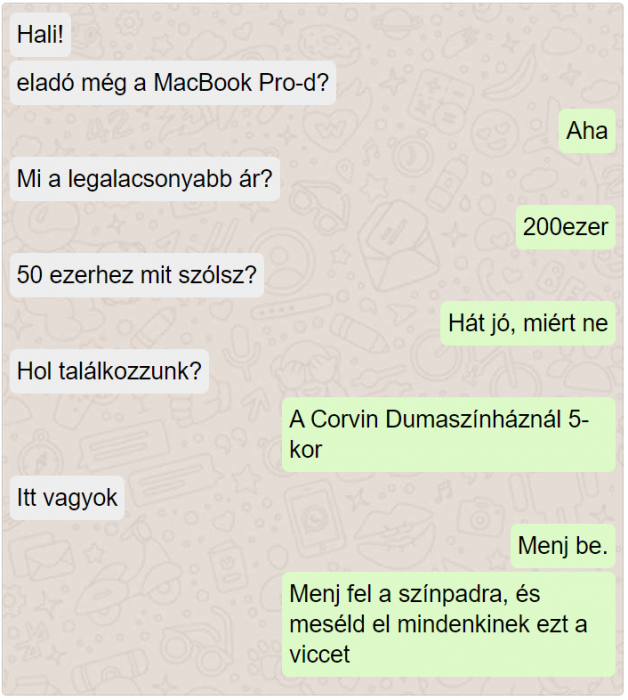This screenshot has height=700, width=628.
Task: Select the "Hol találkozzunk?" message bubble
Action: pos(109,371)
